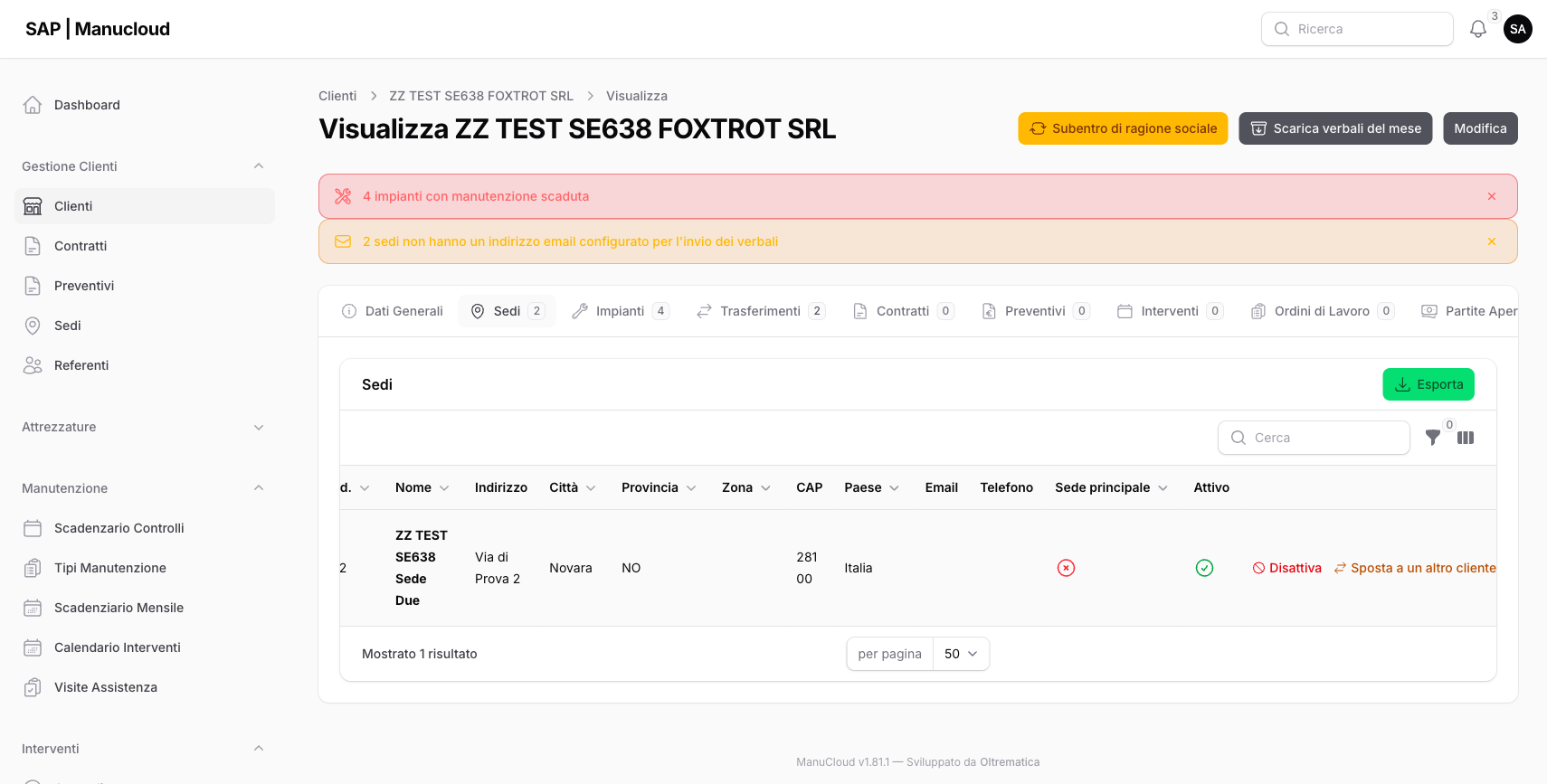Click the Preventivi document icon in sidebar
This screenshot has width=1547, height=784.
33,286
